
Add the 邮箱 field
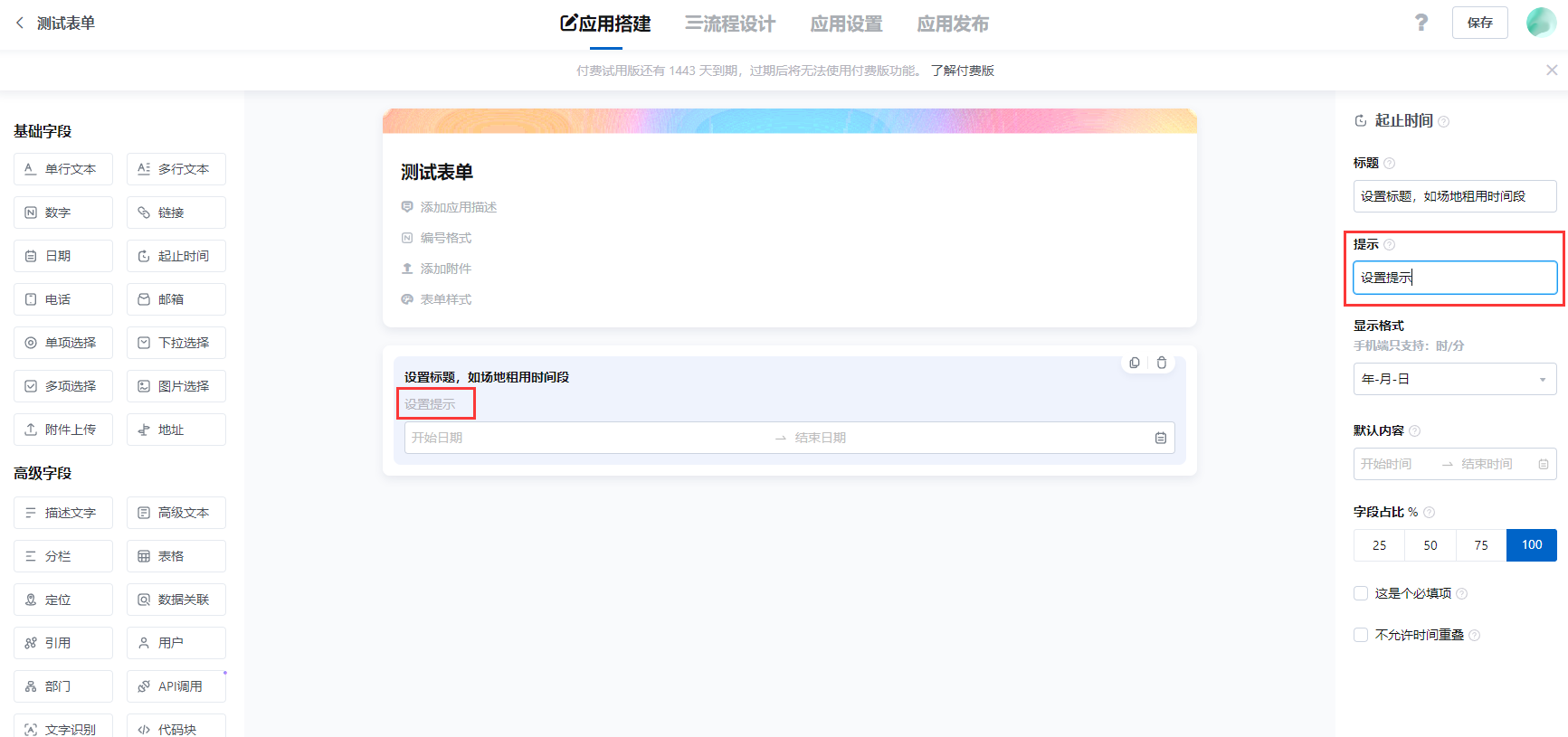point(176,299)
